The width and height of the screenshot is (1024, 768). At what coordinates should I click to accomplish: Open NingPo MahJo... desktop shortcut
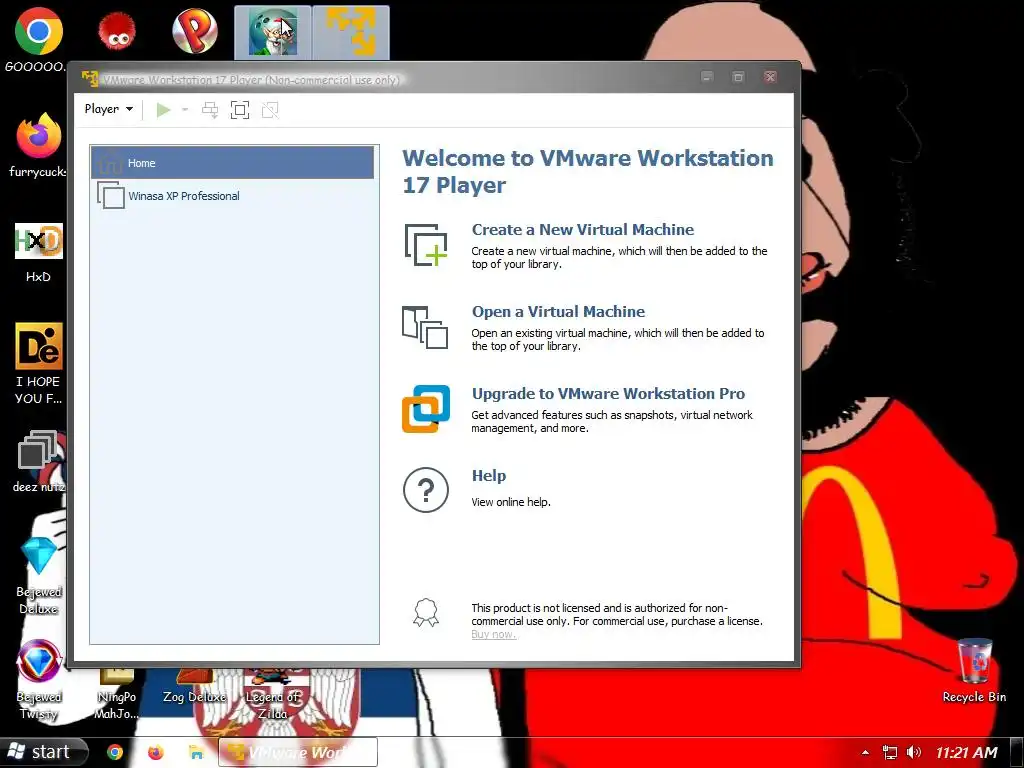click(x=116, y=694)
